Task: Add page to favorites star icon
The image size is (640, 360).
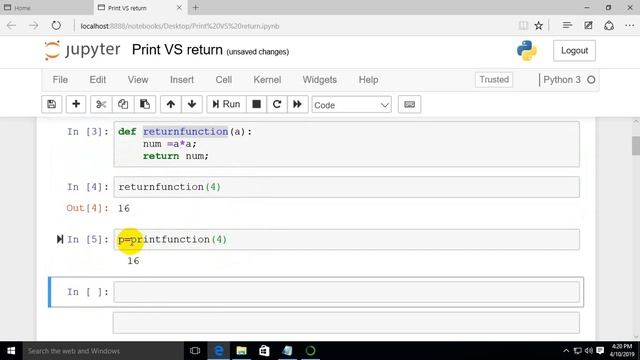Action: click(539, 26)
